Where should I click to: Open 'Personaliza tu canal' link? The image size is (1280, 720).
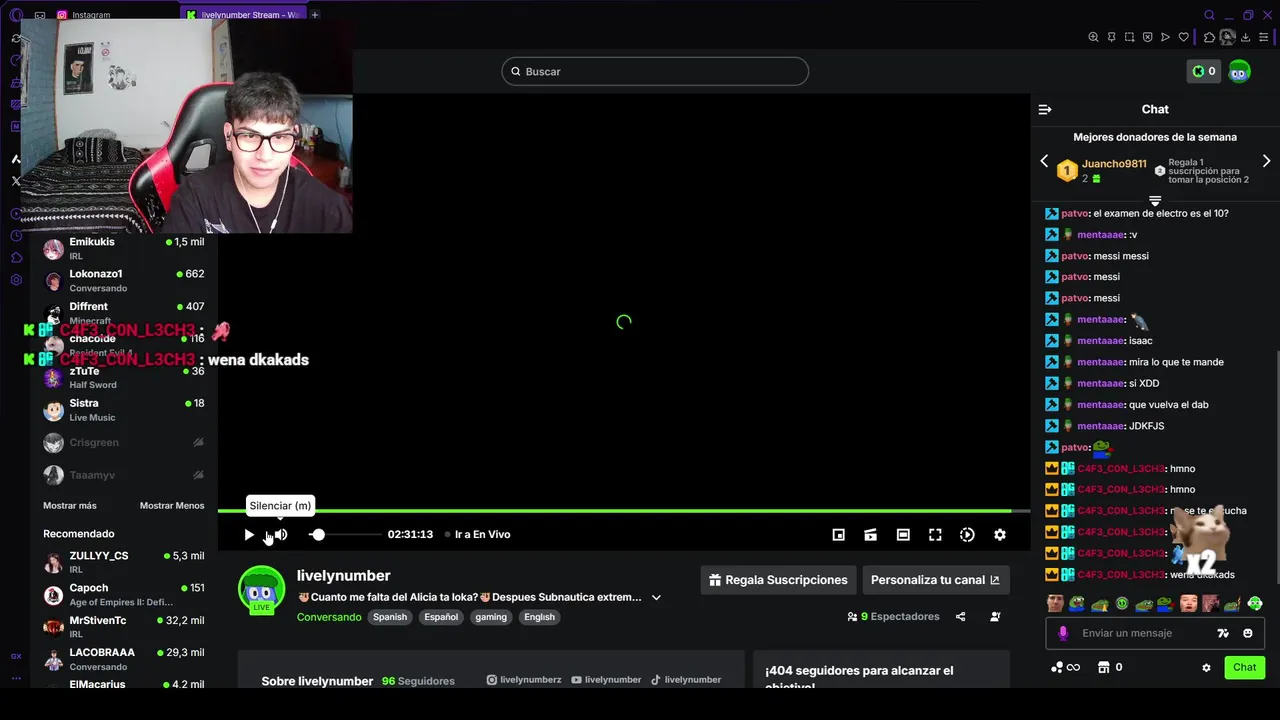tap(936, 580)
